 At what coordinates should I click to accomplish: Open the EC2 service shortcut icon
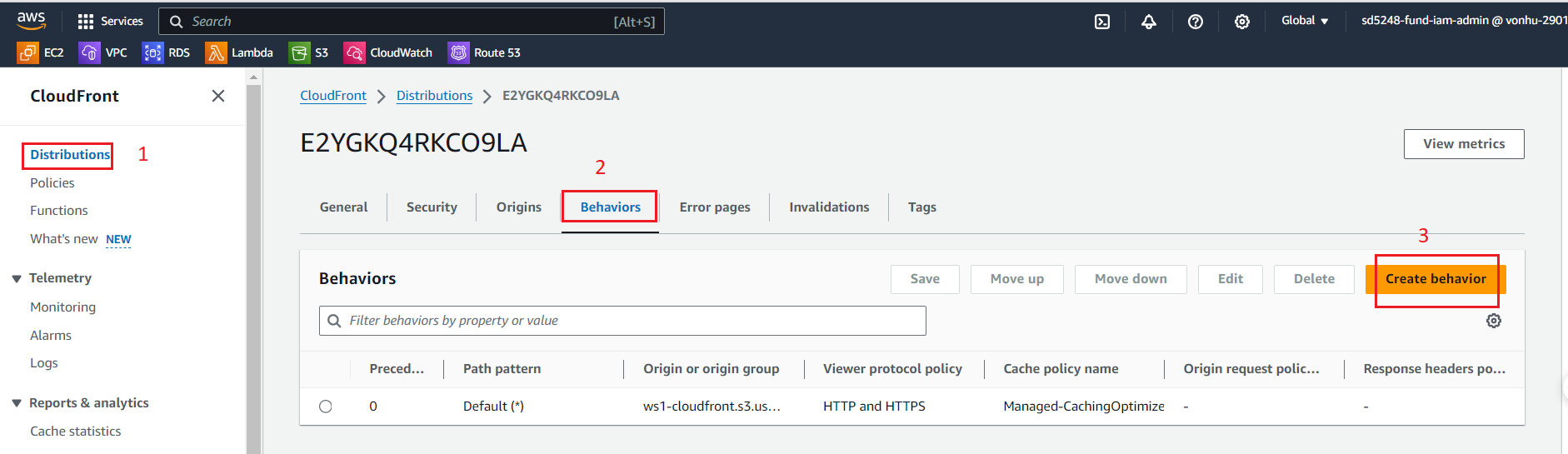coord(27,52)
